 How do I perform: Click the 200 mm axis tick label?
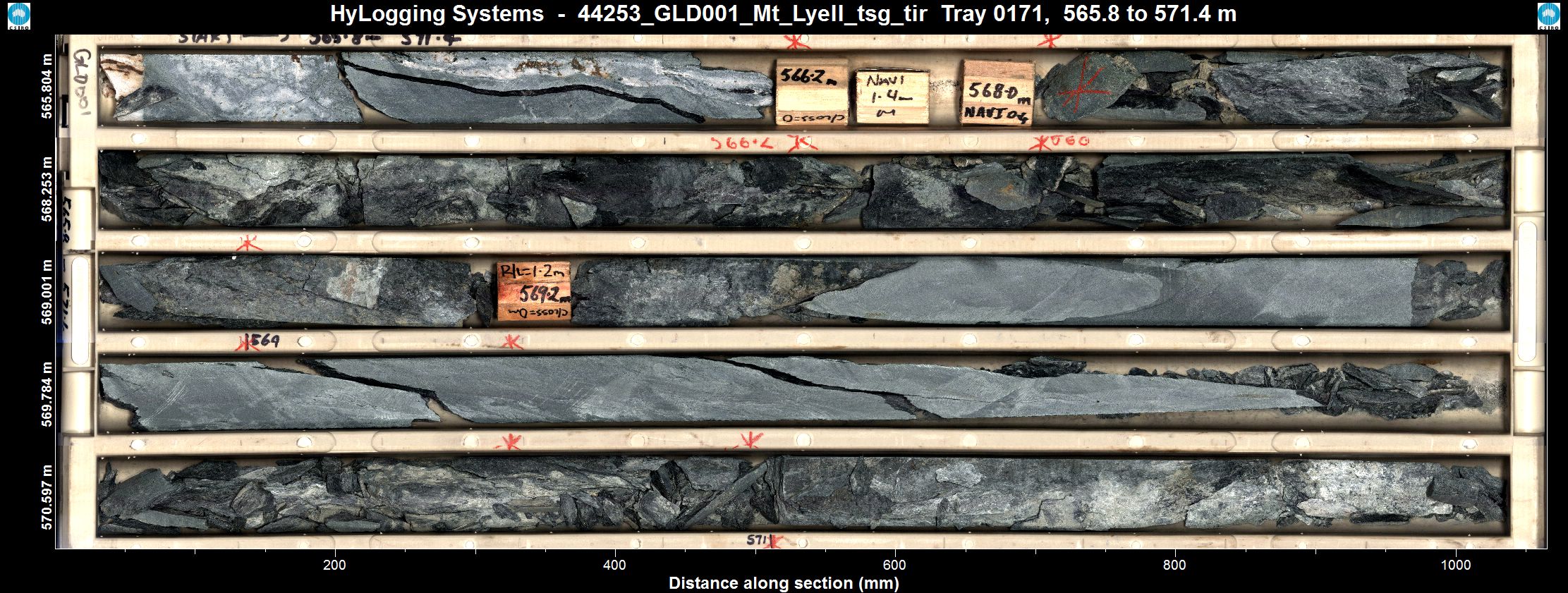334,565
